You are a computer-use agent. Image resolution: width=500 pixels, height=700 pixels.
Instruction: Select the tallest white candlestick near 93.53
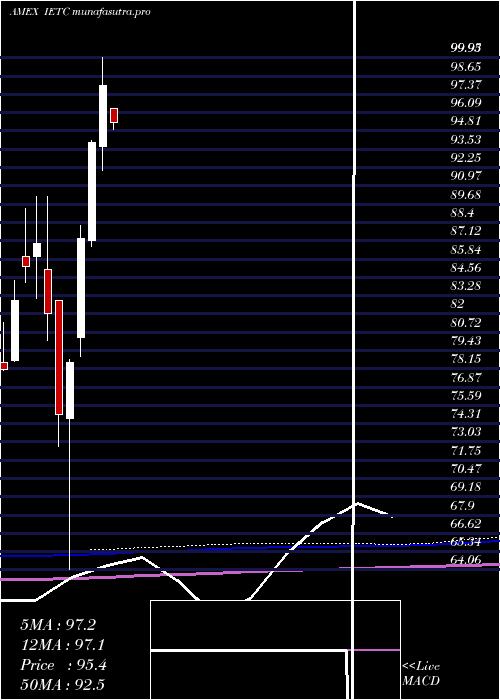92,191
